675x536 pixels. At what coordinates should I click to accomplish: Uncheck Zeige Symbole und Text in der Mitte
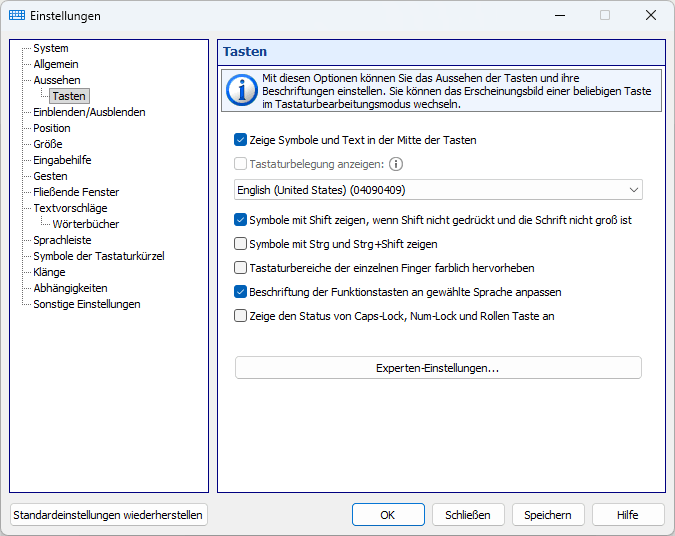coord(240,139)
